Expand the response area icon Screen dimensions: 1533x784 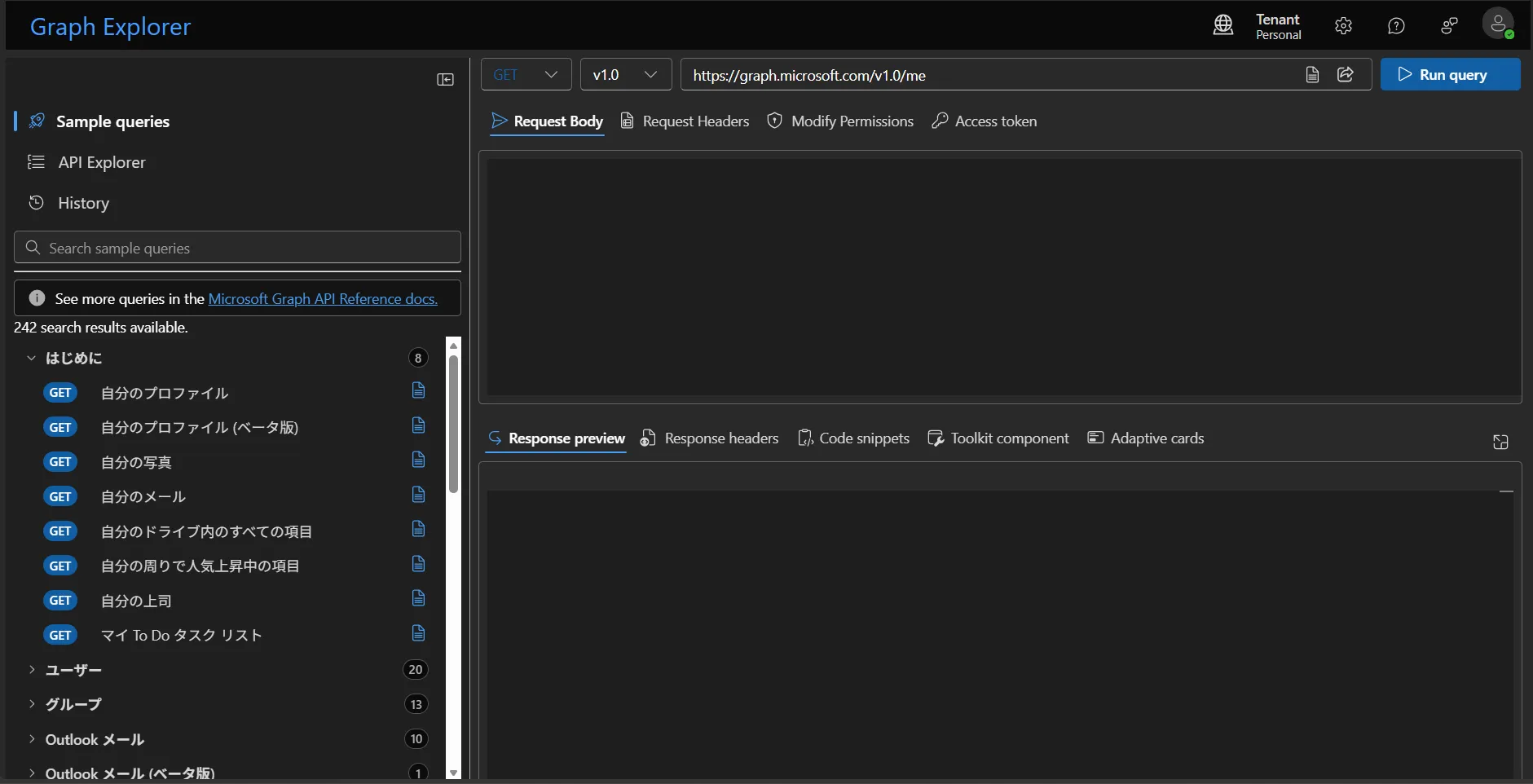point(1500,442)
